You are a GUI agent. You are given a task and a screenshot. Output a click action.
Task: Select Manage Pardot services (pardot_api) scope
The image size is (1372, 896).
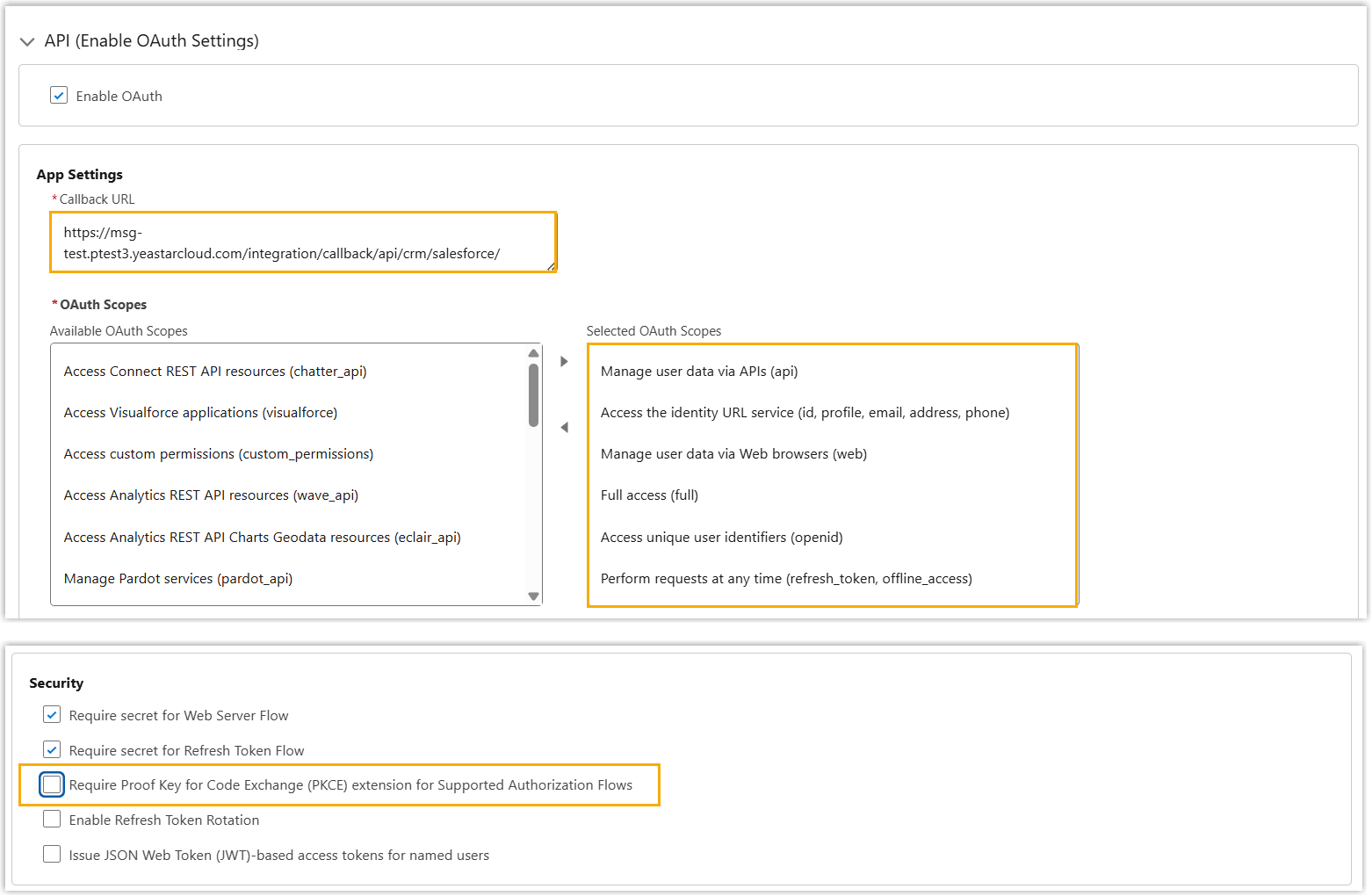pos(178,579)
